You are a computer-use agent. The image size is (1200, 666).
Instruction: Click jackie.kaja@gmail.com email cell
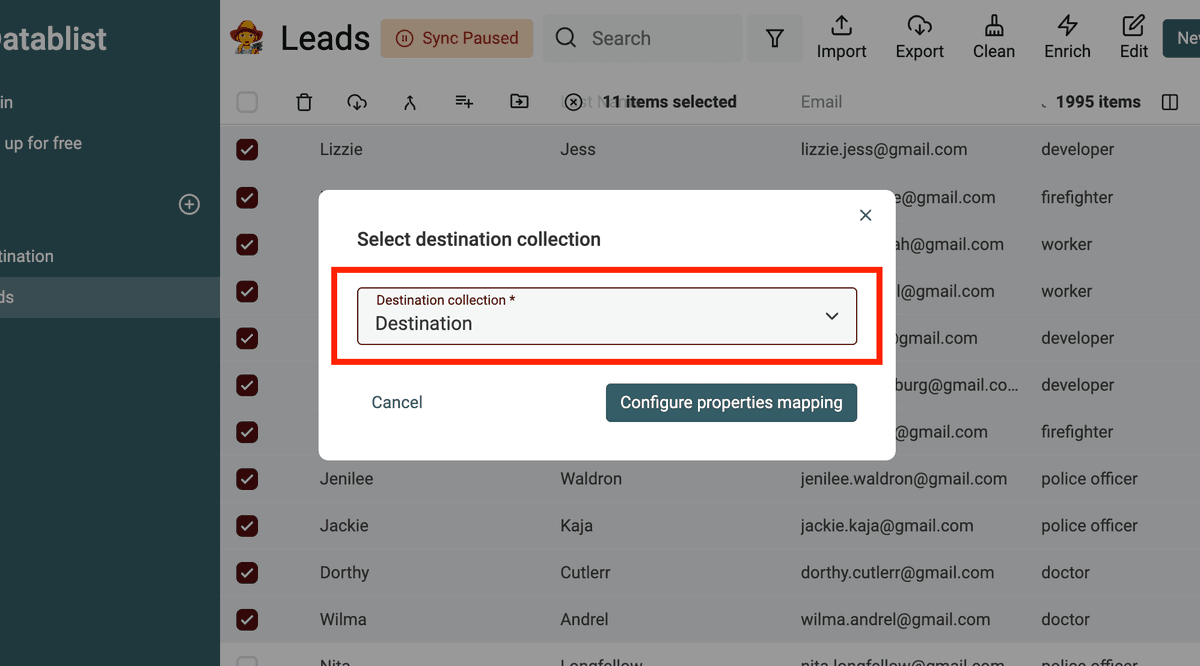(x=887, y=525)
